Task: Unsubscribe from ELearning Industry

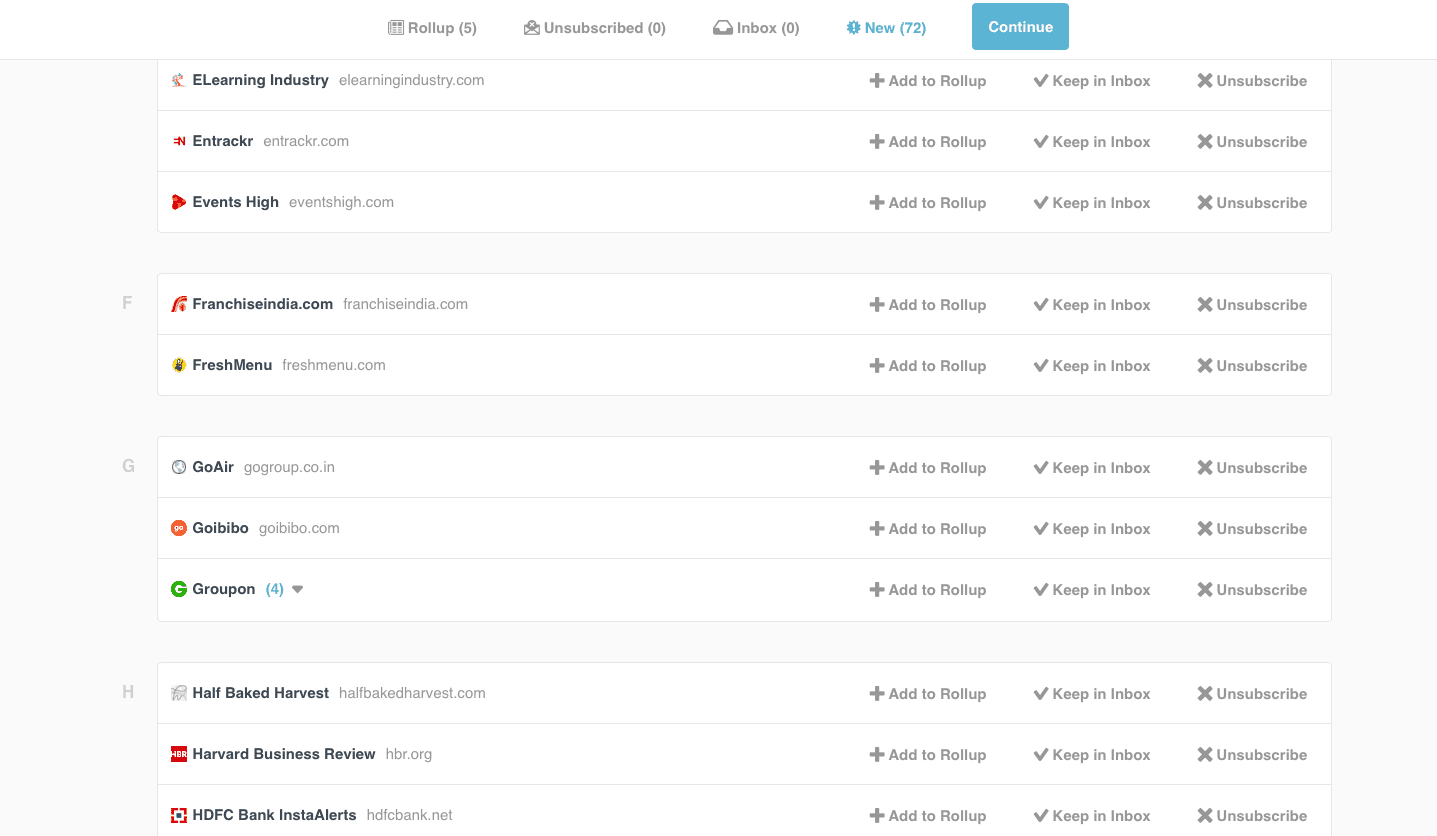Action: pyautogui.click(x=1252, y=81)
